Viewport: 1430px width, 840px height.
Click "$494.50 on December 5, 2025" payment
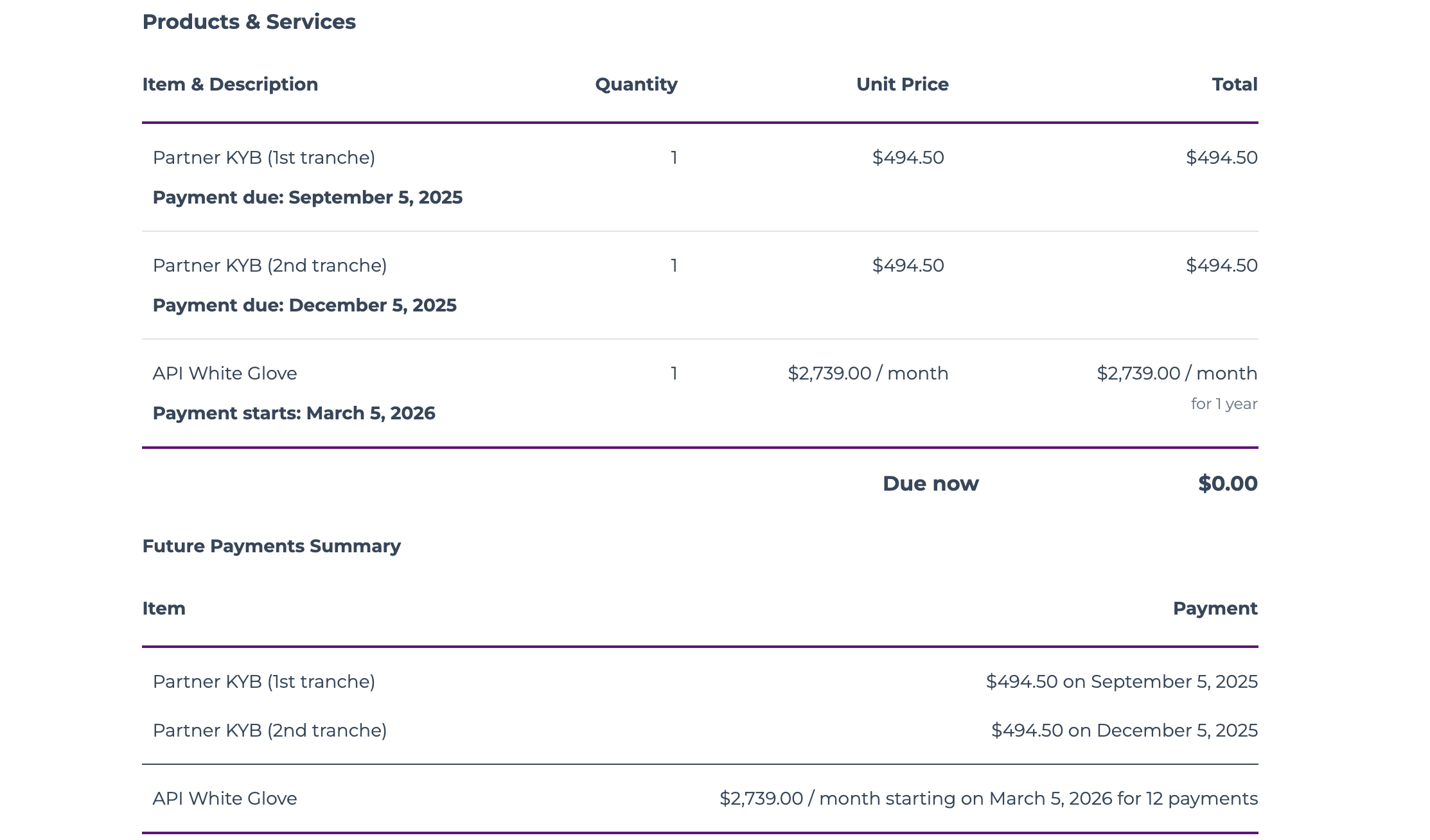(1124, 730)
